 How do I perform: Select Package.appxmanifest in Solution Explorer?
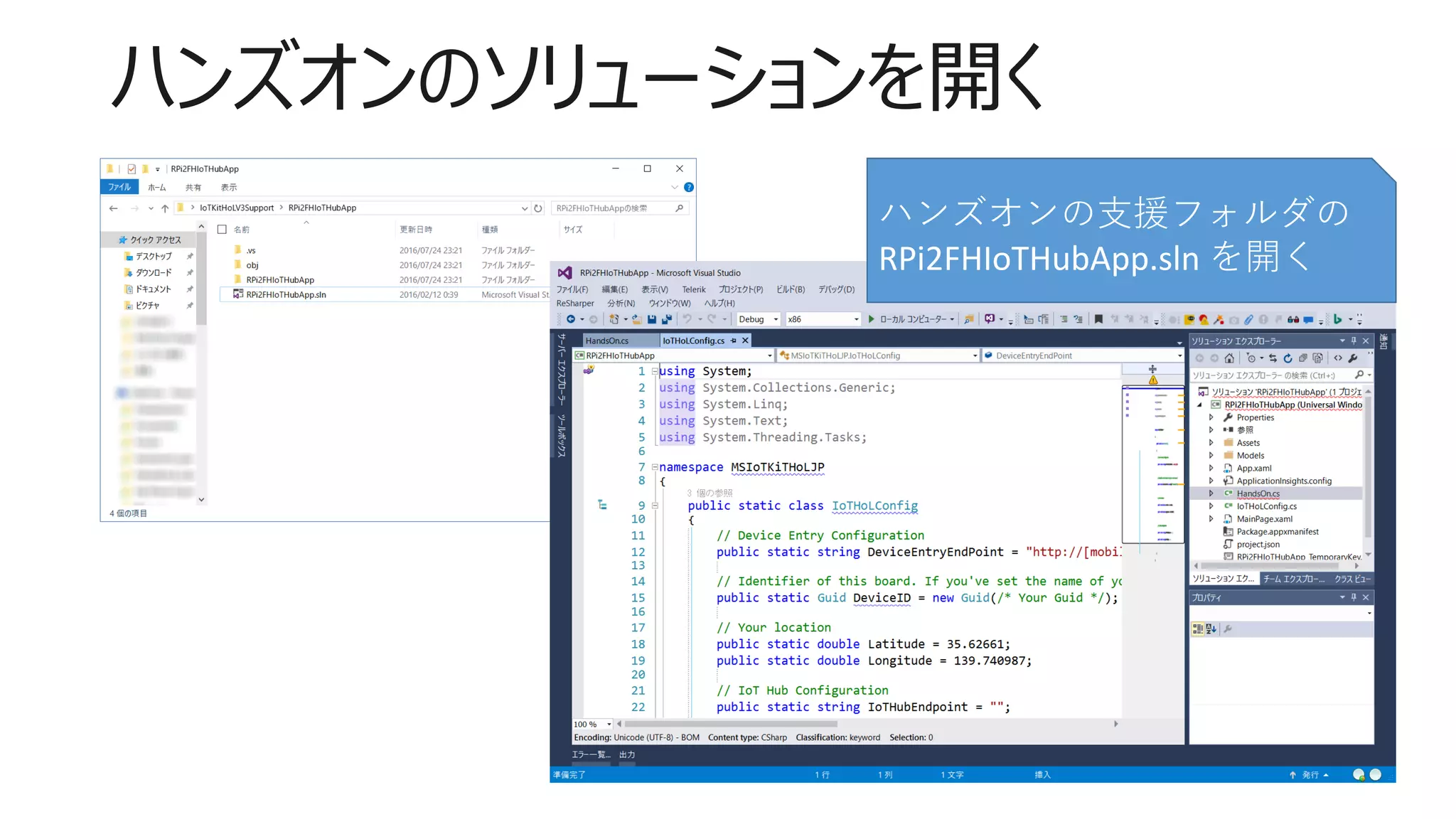click(x=1278, y=532)
